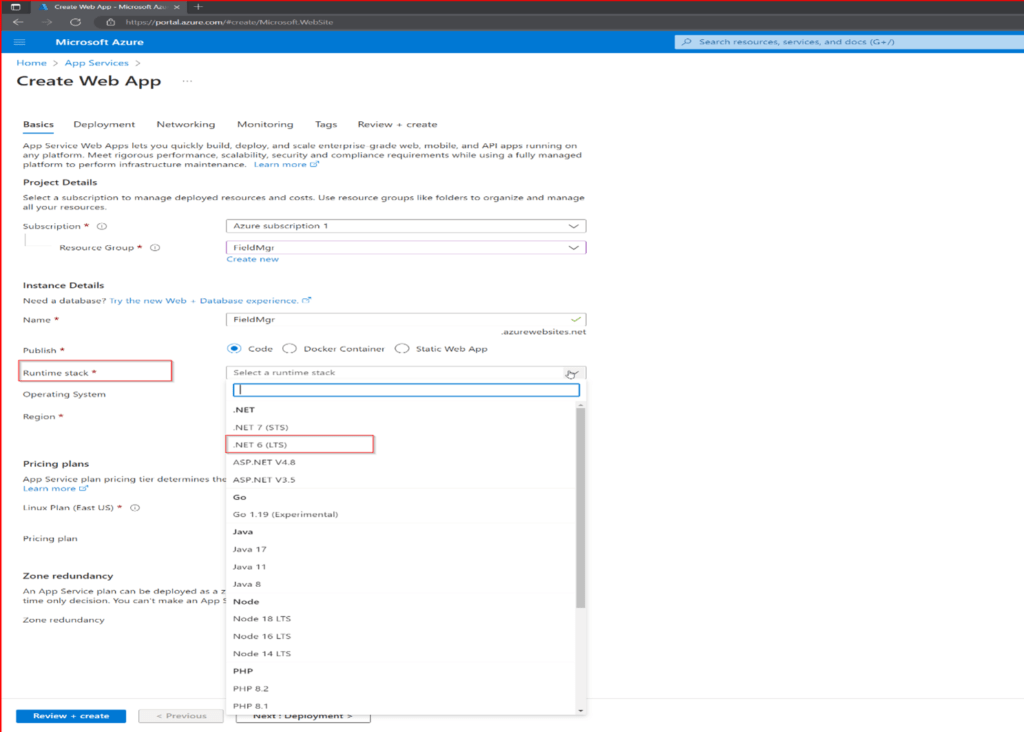Click the Azure search resources box
1024x732 pixels.
point(849,42)
